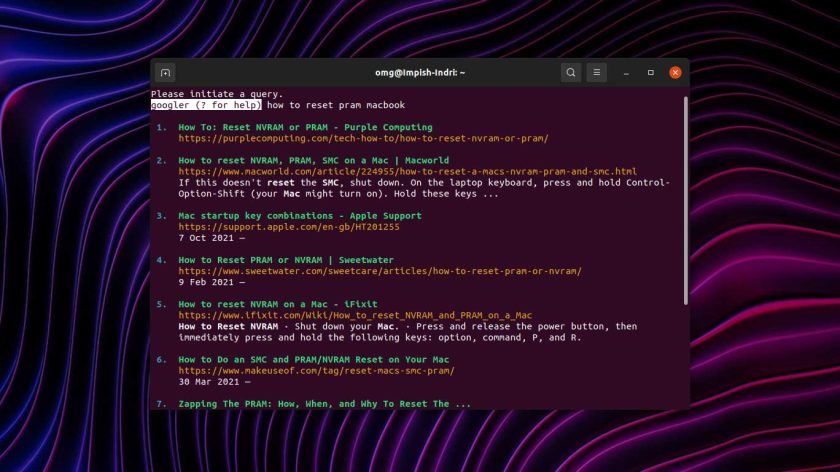840x472 pixels.
Task: Click the date '7 Oct 2021'
Action: click(x=206, y=238)
